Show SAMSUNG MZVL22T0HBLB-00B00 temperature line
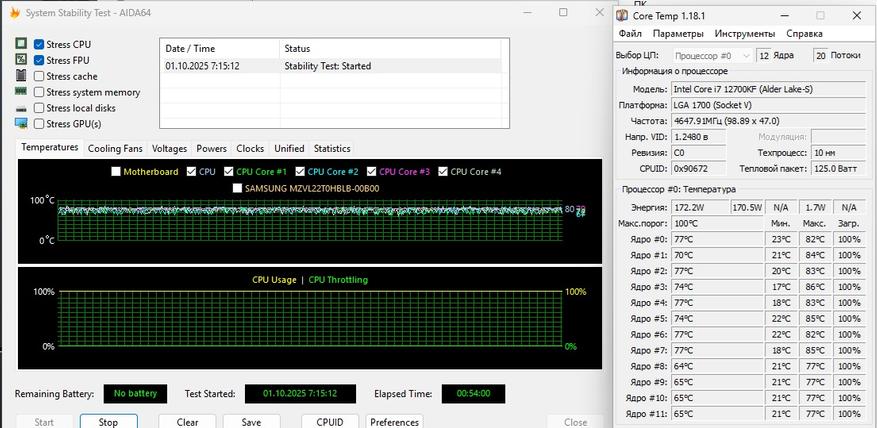877x428 pixels. click(x=237, y=189)
